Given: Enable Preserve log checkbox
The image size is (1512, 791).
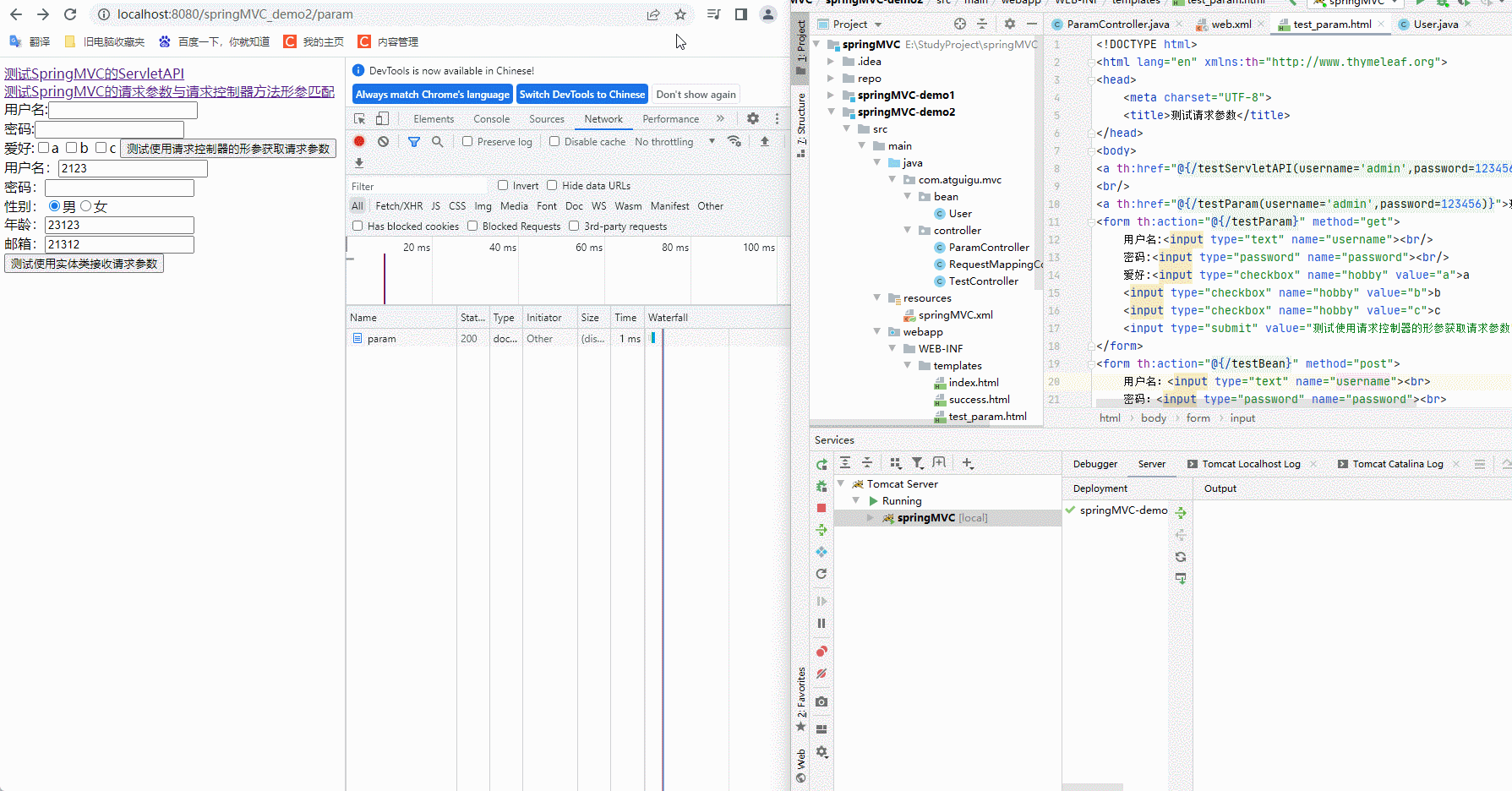Looking at the screenshot, I should pyautogui.click(x=467, y=142).
